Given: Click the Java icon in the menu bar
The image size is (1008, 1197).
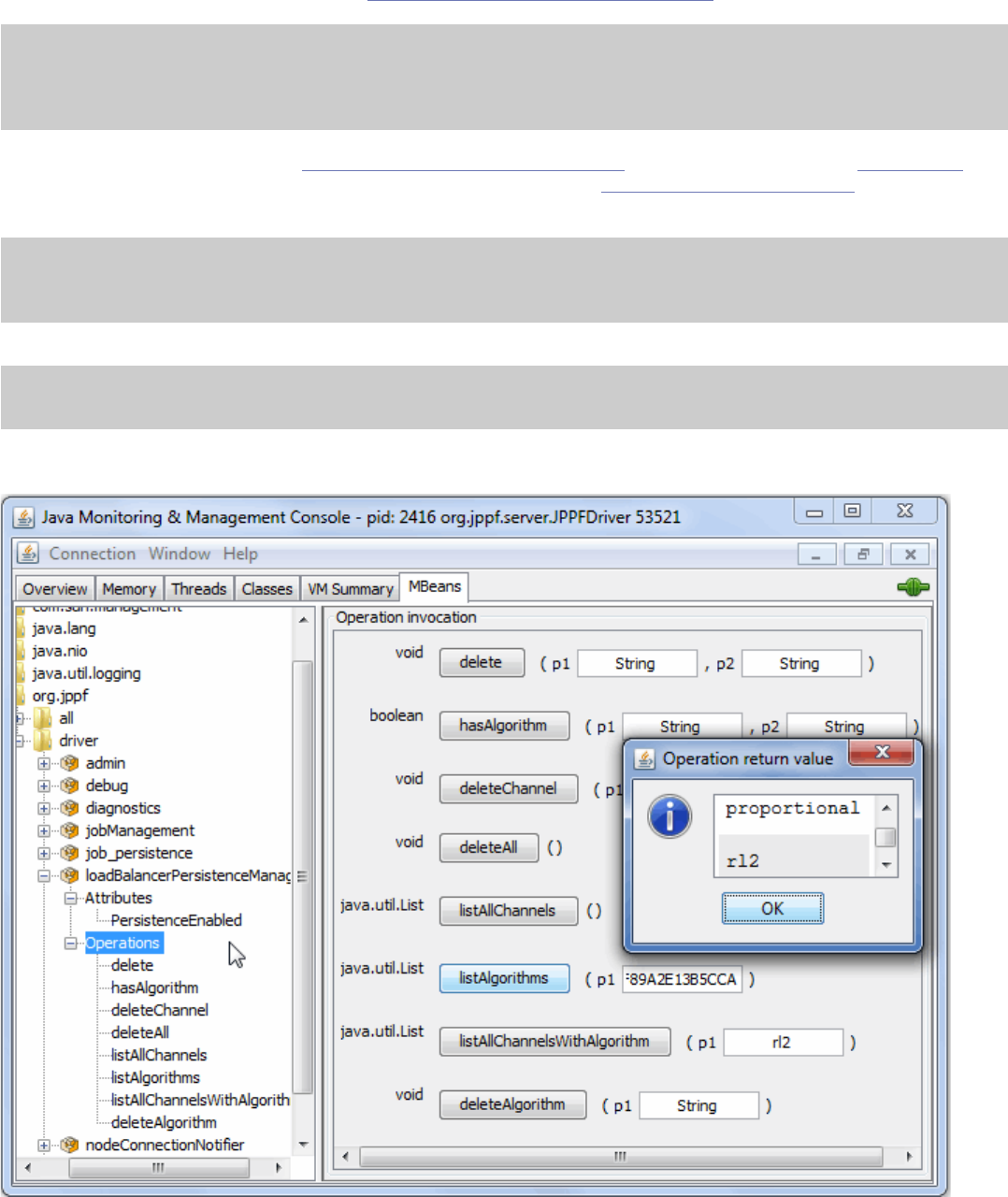Looking at the screenshot, I should tap(29, 554).
